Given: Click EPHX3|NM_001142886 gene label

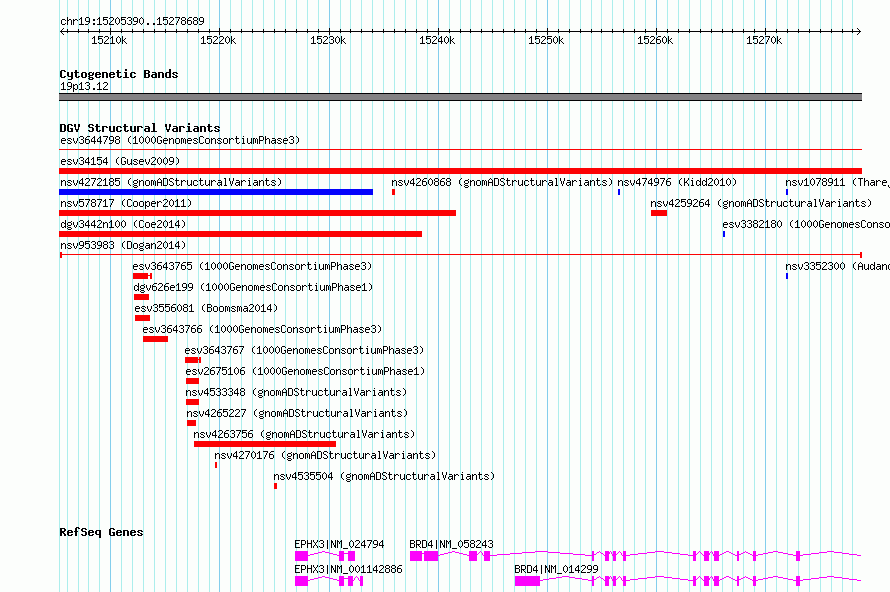Looking at the screenshot, I should click(x=349, y=569).
